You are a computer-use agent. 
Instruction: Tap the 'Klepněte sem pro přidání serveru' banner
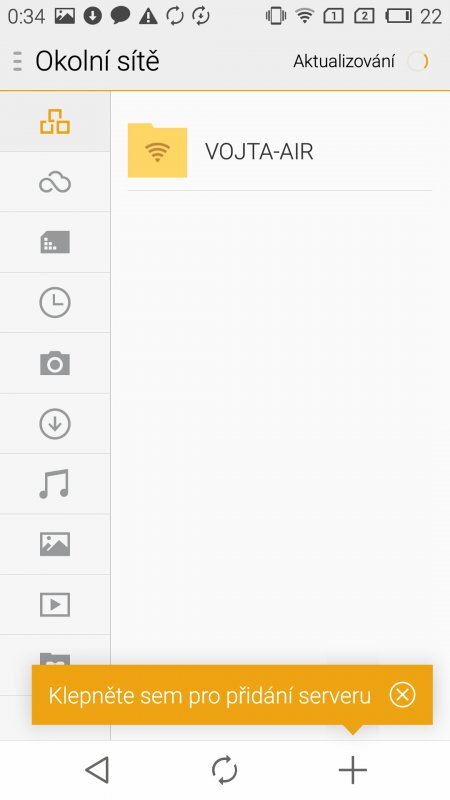(209, 696)
